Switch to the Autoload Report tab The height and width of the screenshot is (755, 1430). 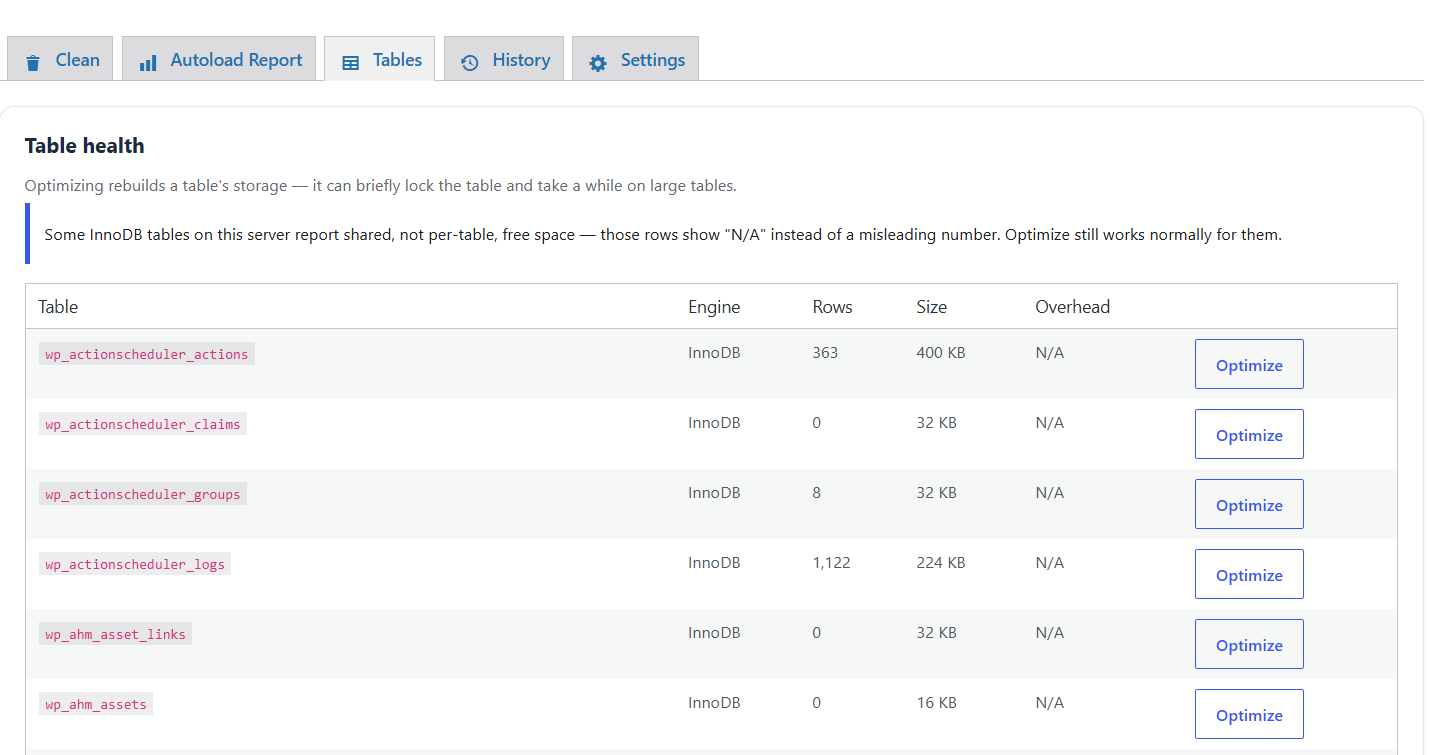219,59
